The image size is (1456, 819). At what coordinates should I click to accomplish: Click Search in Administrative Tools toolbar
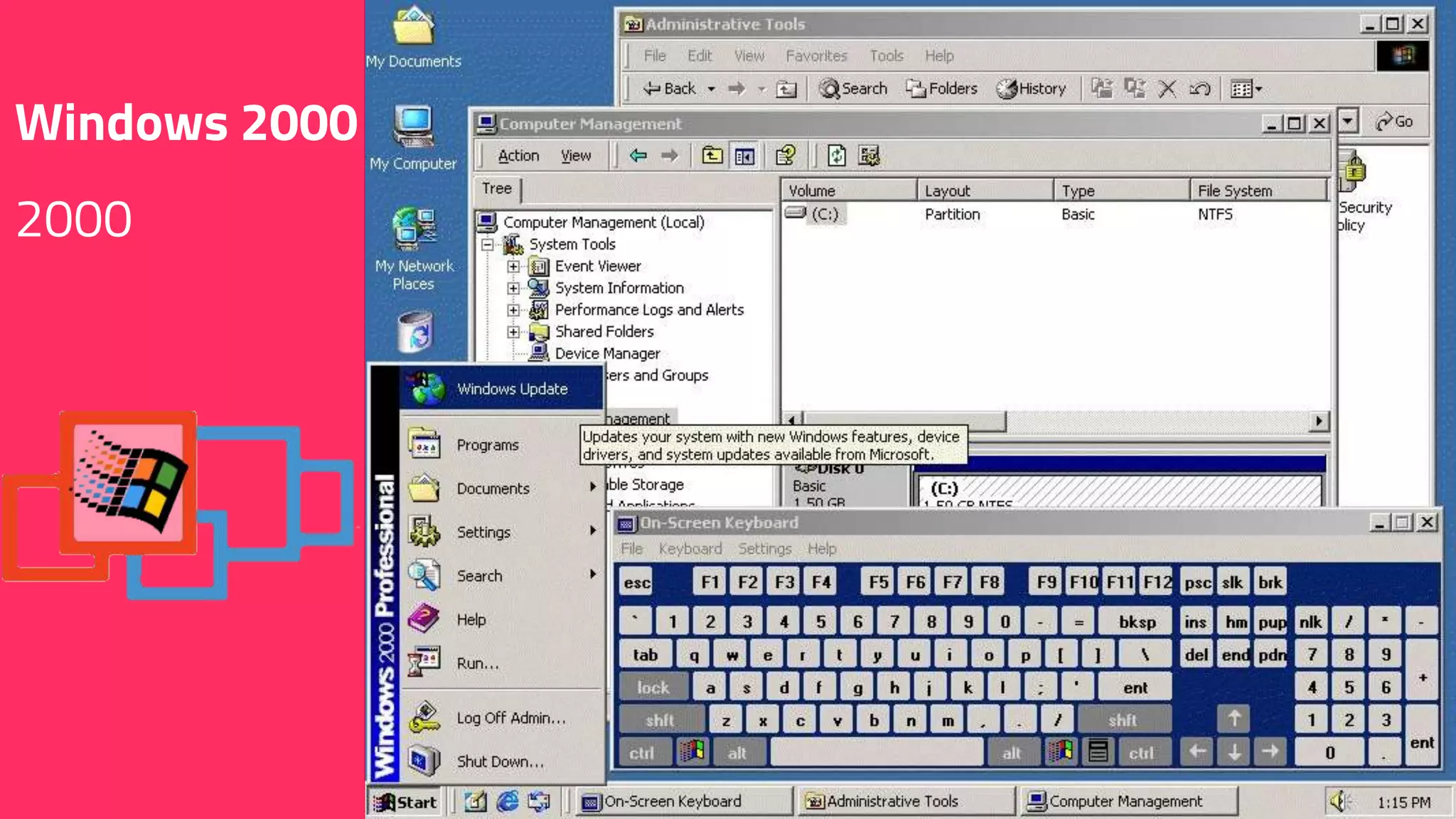pyautogui.click(x=853, y=89)
